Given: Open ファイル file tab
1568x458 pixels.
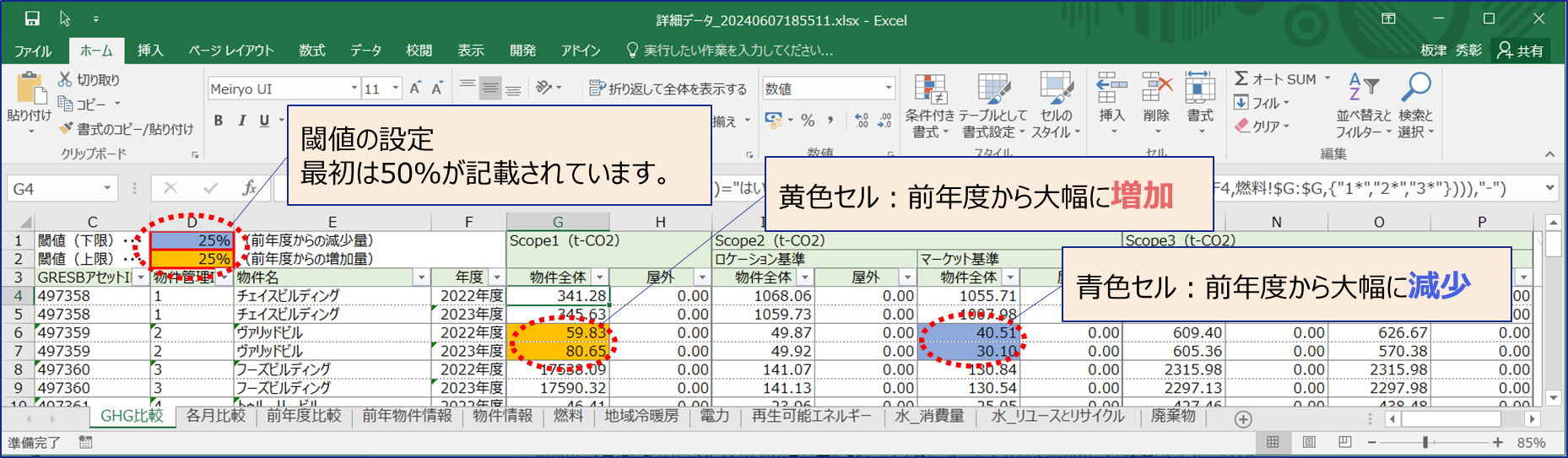Looking at the screenshot, I should coord(33,51).
